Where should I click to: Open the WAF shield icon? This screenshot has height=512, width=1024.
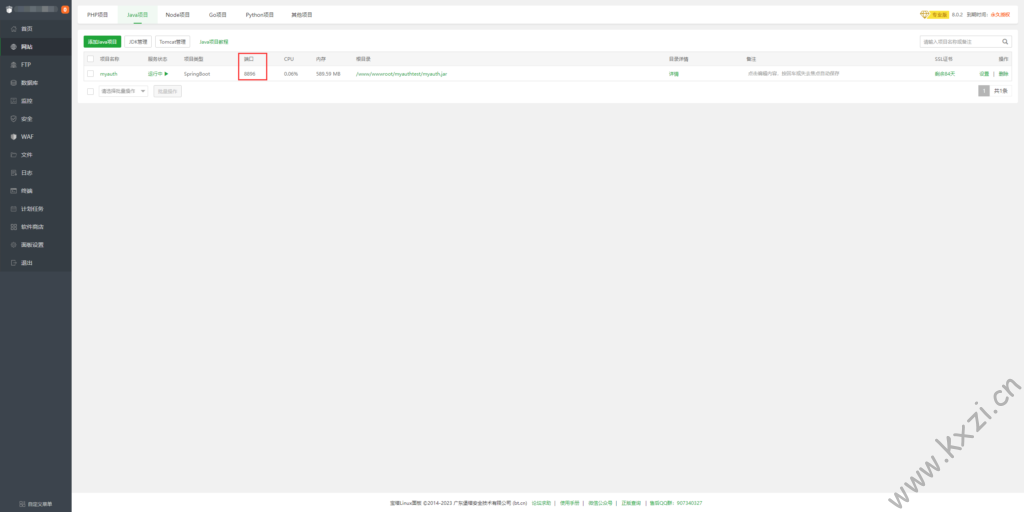coord(14,136)
